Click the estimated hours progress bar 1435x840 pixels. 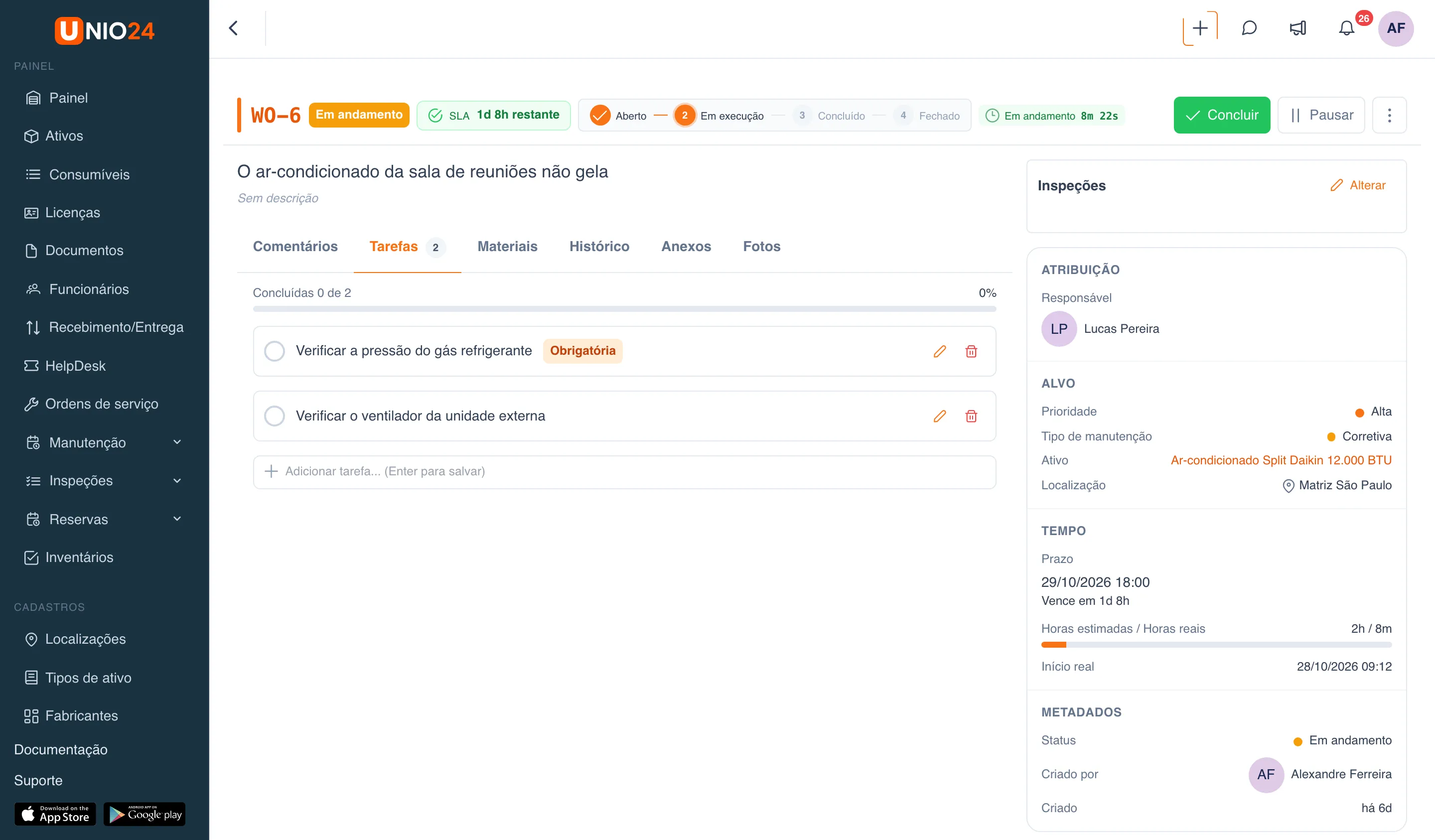pos(1216,645)
